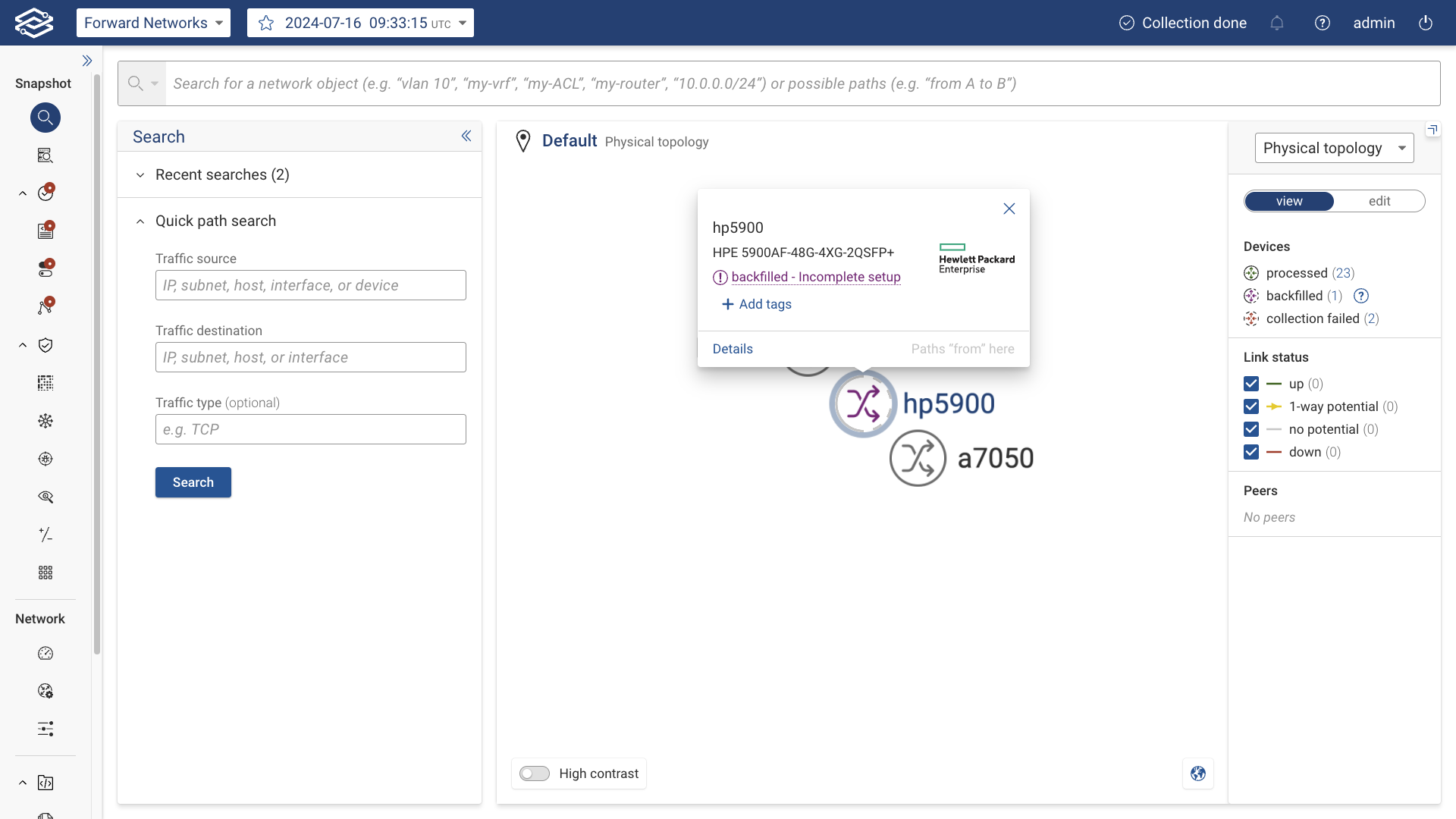Click the globe icon on the topology map
The width and height of the screenshot is (1456, 819).
[1198, 773]
